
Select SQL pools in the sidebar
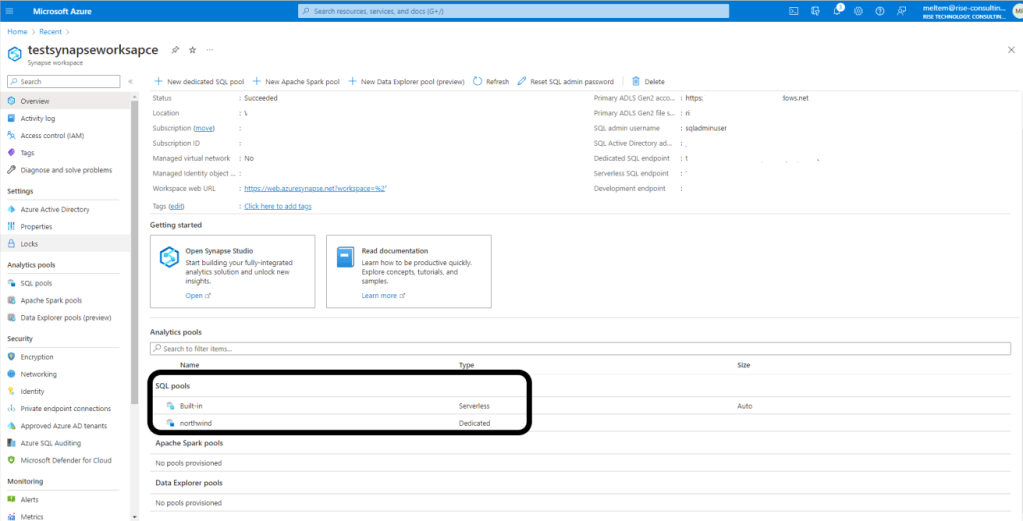pos(36,283)
